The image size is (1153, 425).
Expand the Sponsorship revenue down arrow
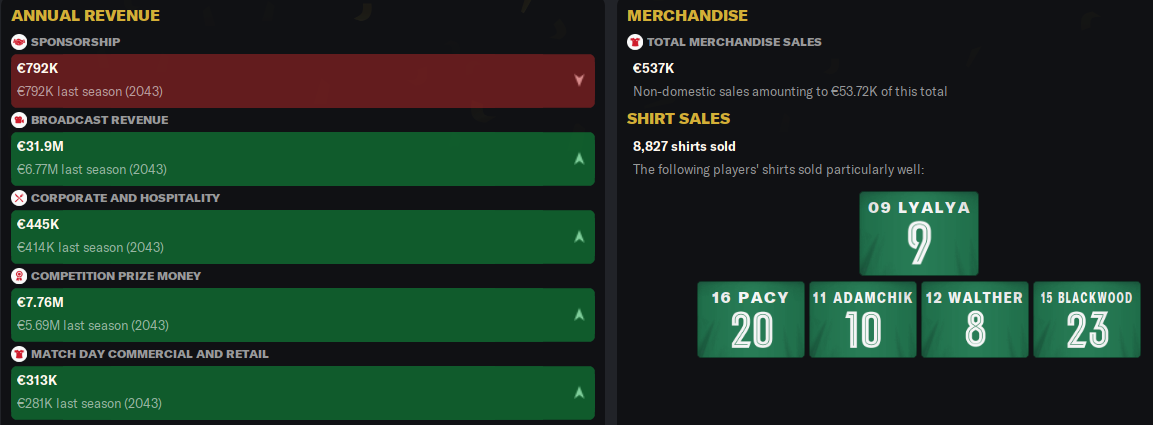pos(578,80)
